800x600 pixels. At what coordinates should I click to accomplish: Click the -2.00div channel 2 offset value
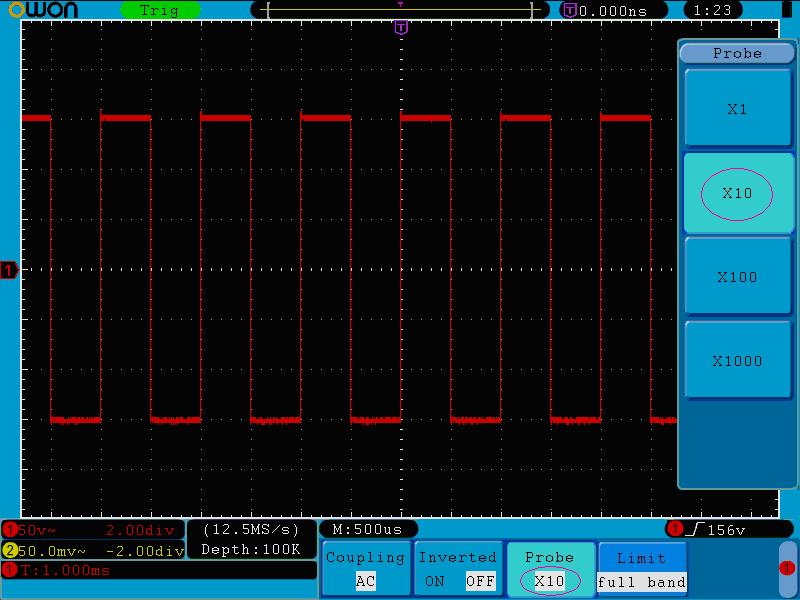click(x=145, y=551)
